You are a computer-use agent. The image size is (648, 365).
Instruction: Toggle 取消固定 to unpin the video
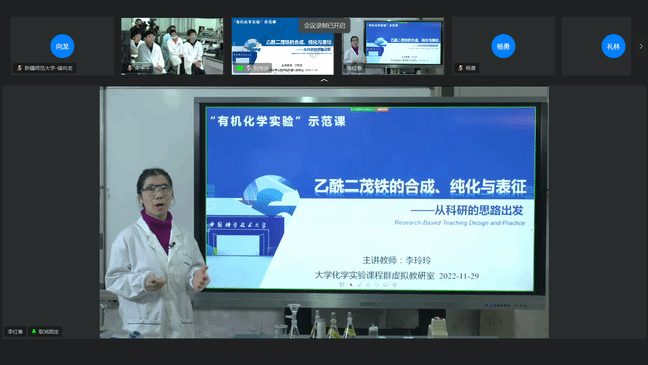[45, 331]
